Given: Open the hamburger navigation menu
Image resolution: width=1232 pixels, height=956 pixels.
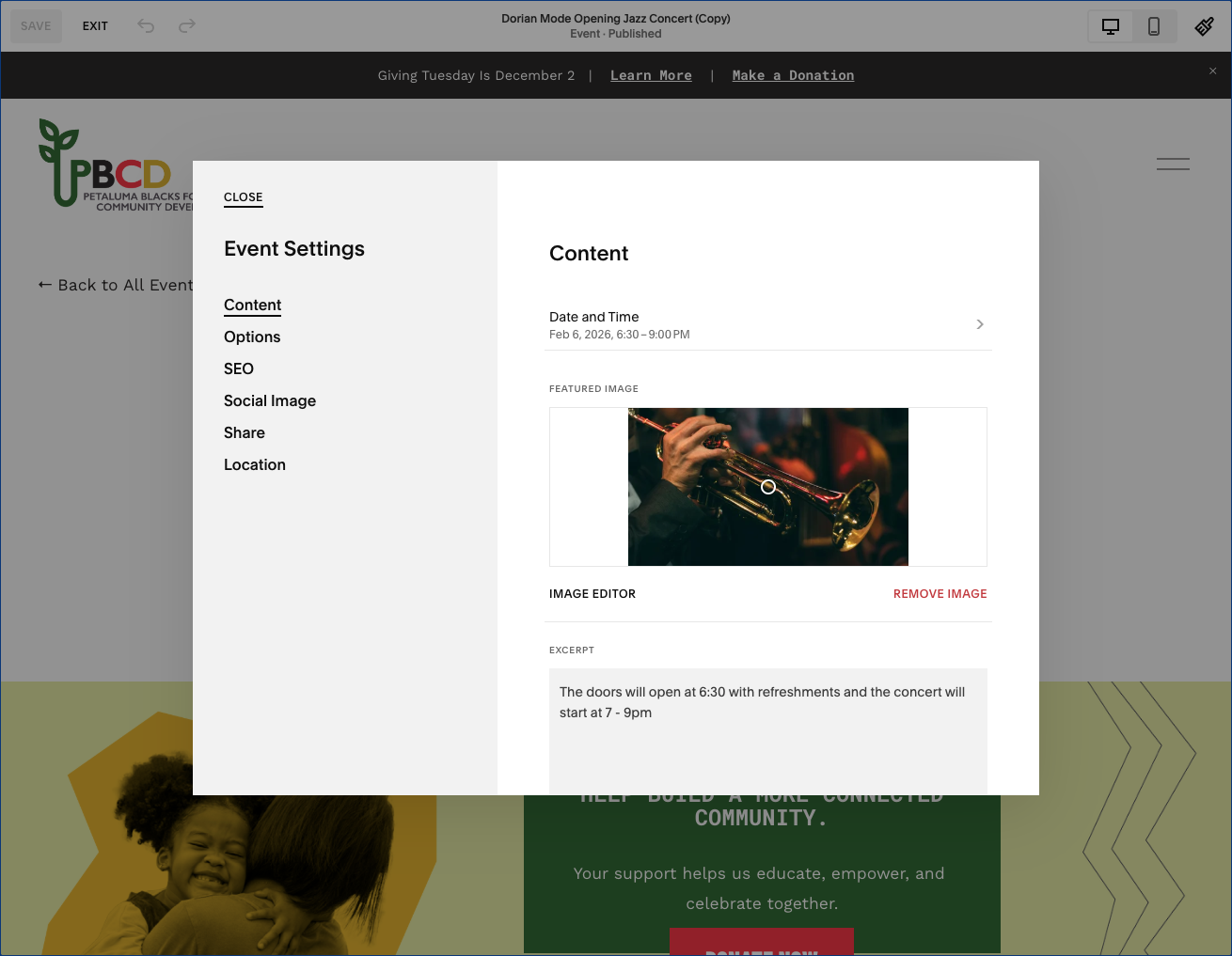Looking at the screenshot, I should point(1173,164).
